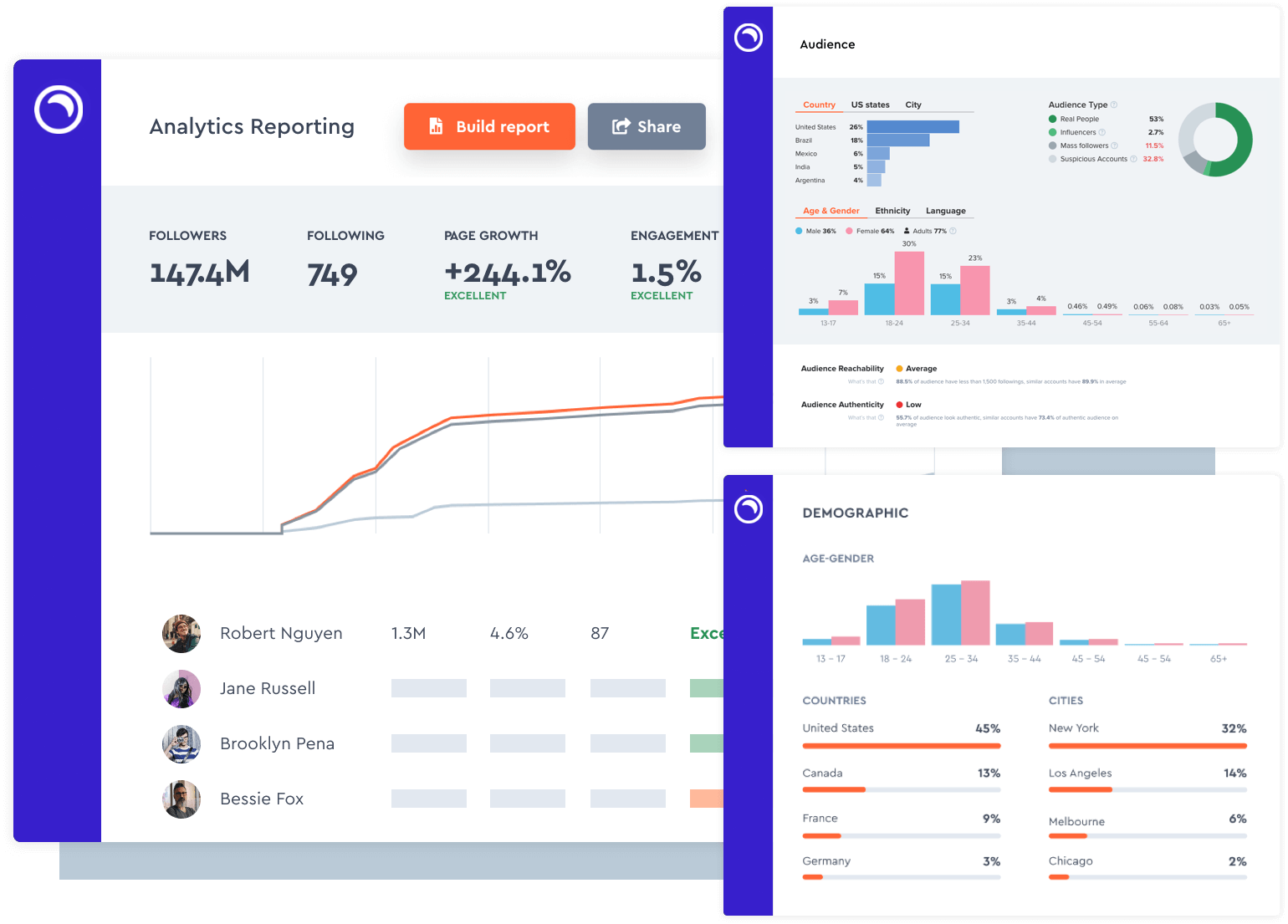Click the Build report button

489,126
